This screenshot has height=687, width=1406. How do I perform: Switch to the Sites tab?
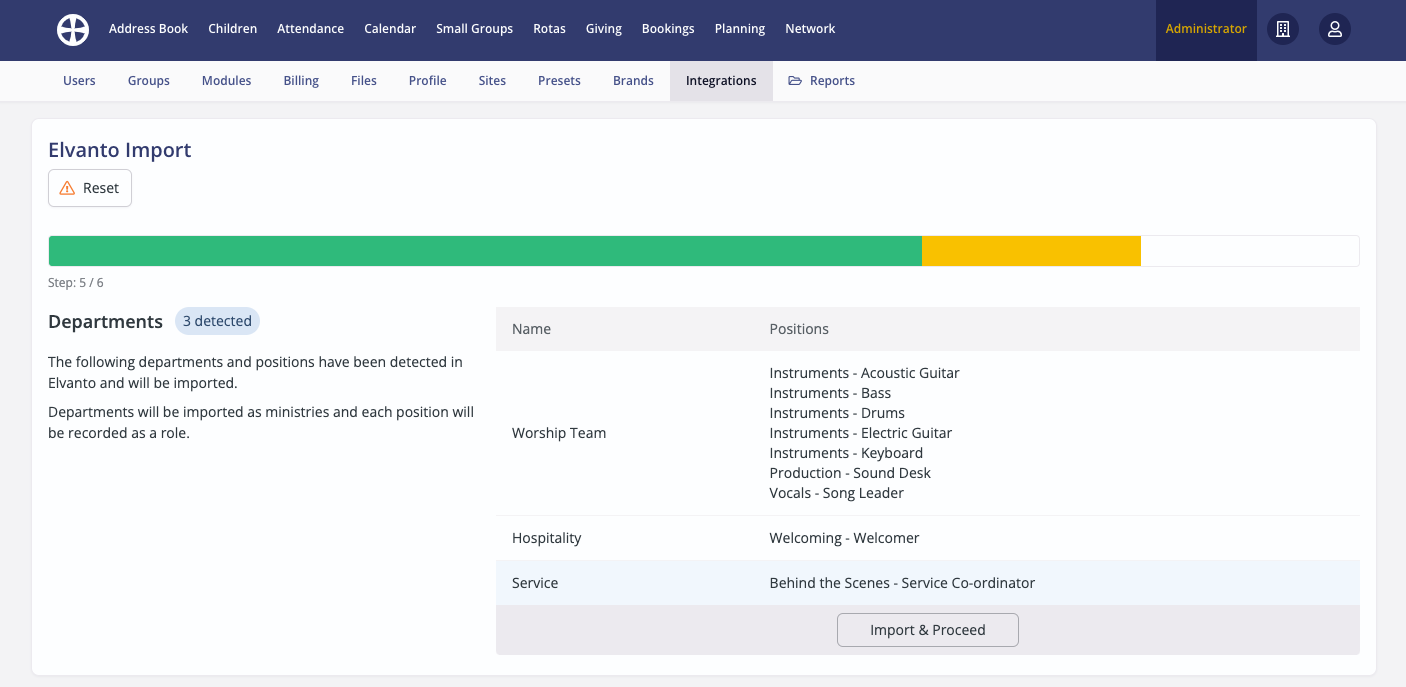492,81
